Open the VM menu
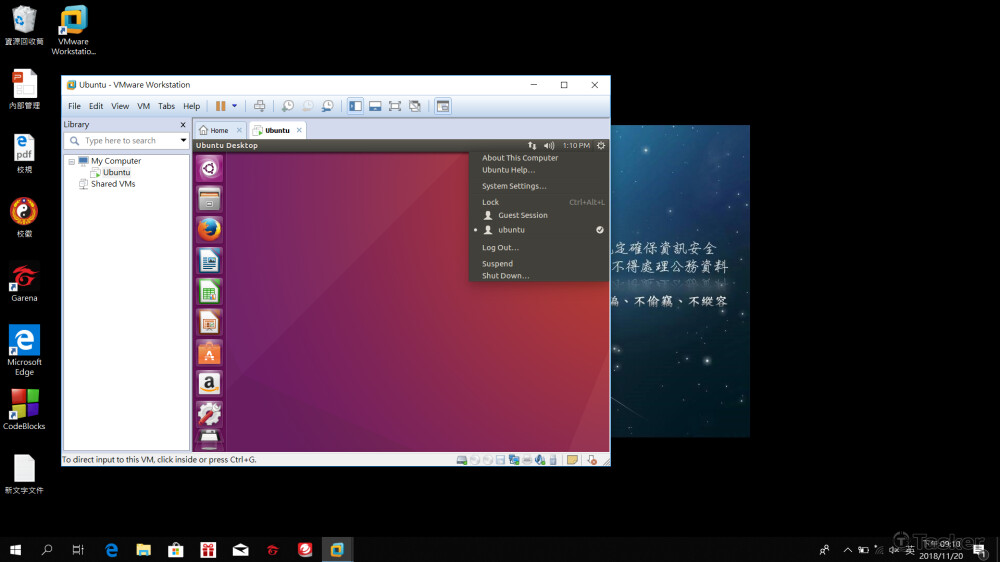 point(143,106)
